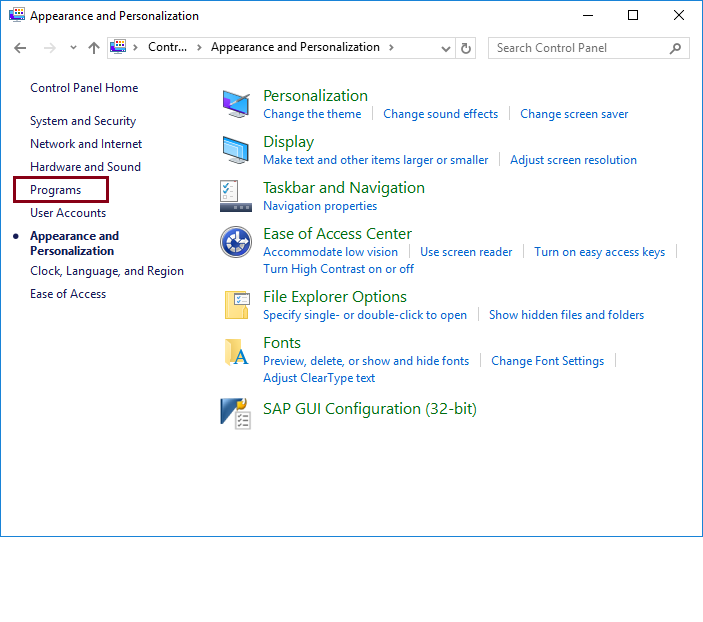Image resolution: width=703 pixels, height=622 pixels.
Task: Click the Search Control Panel field
Action: coord(580,48)
